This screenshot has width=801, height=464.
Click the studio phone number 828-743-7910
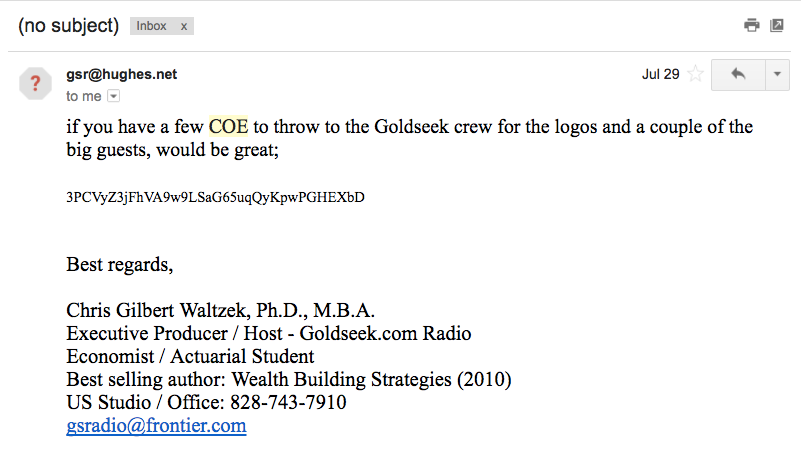click(288, 402)
